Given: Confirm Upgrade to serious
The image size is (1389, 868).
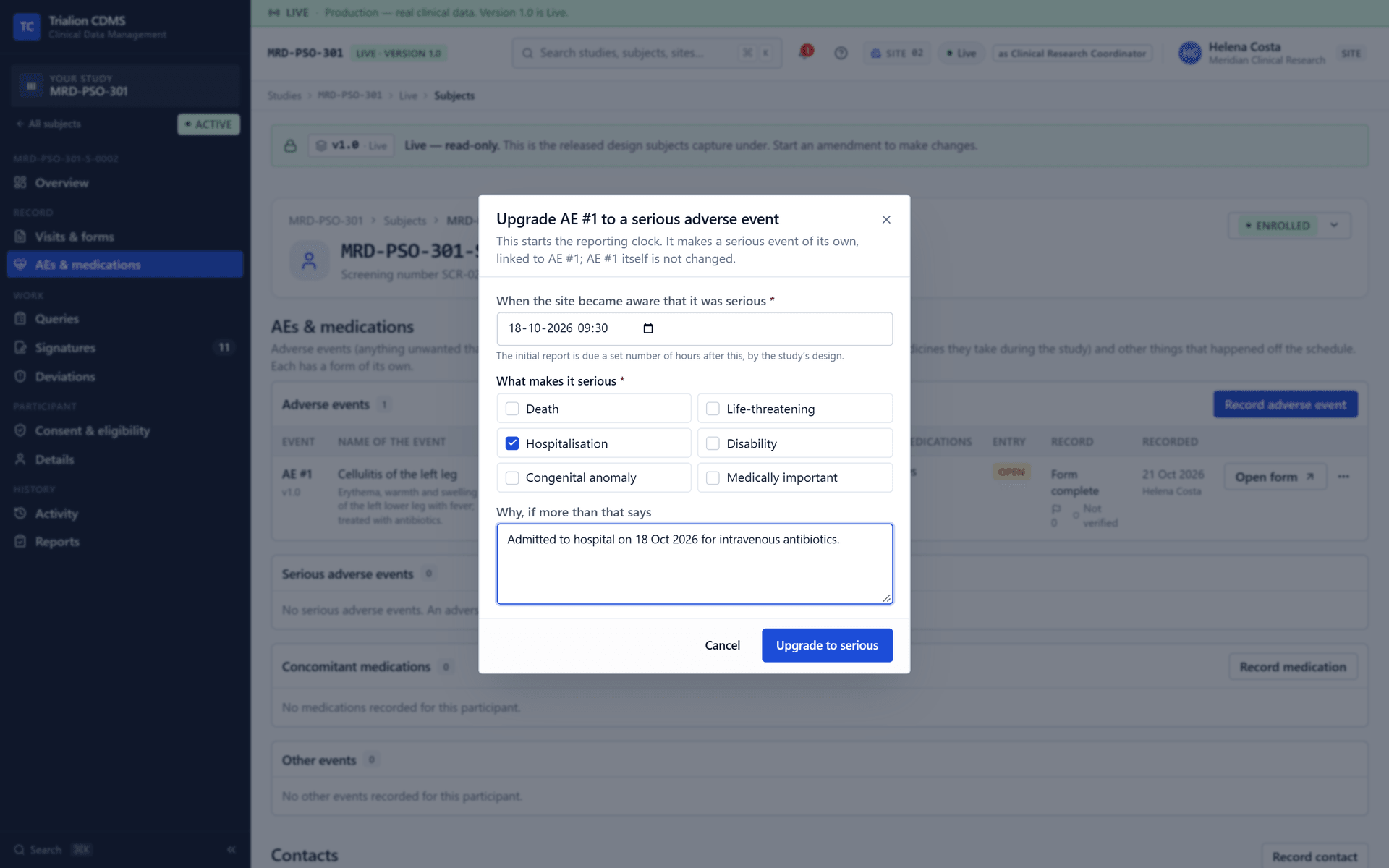Looking at the screenshot, I should [827, 645].
